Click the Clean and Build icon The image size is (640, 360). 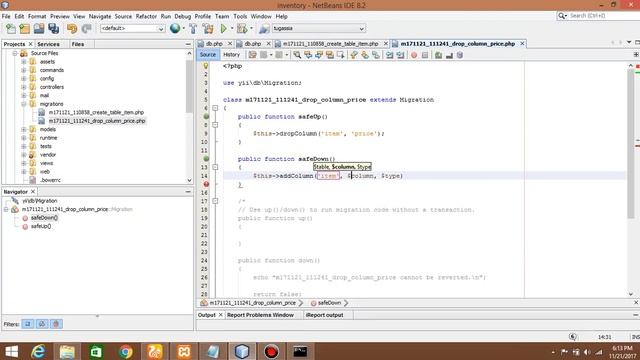(x=208, y=29)
